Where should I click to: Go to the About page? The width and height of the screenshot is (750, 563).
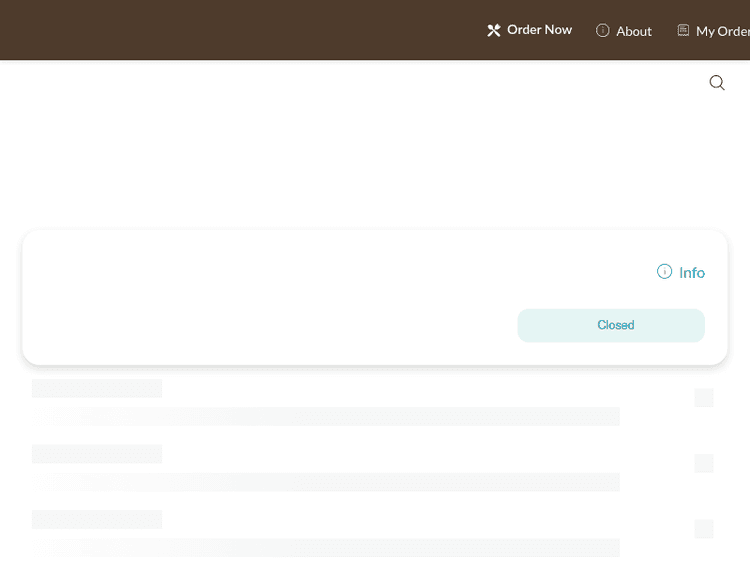click(x=634, y=31)
